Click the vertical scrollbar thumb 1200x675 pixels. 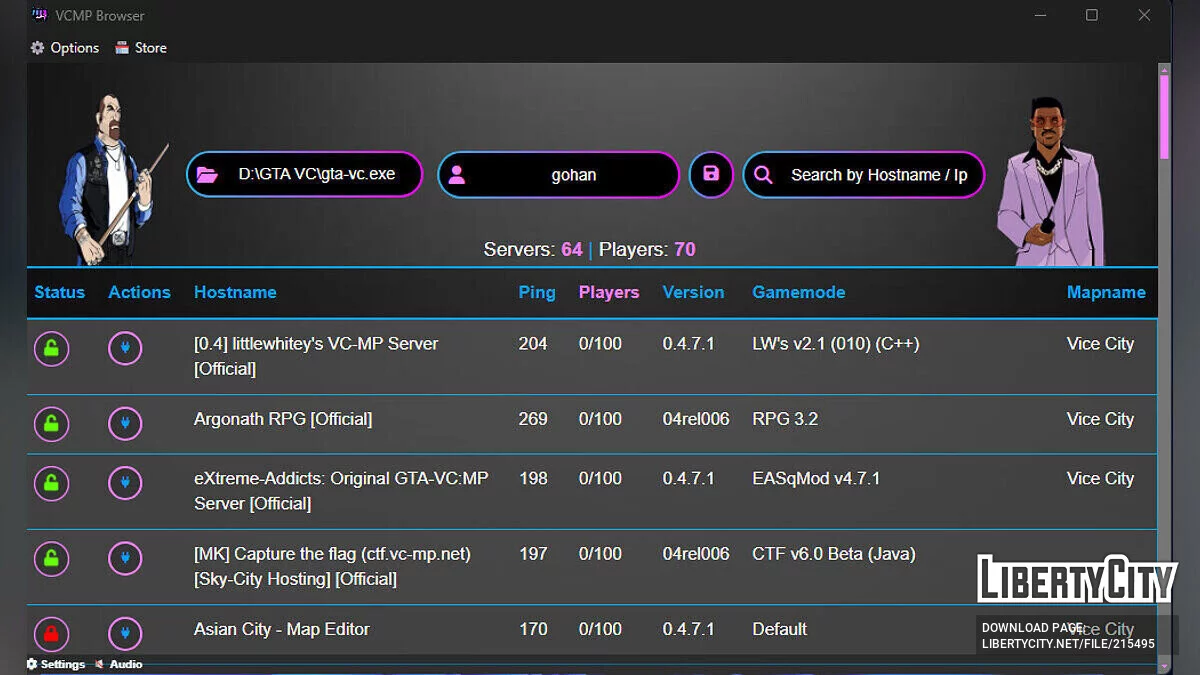pyautogui.click(x=1164, y=115)
